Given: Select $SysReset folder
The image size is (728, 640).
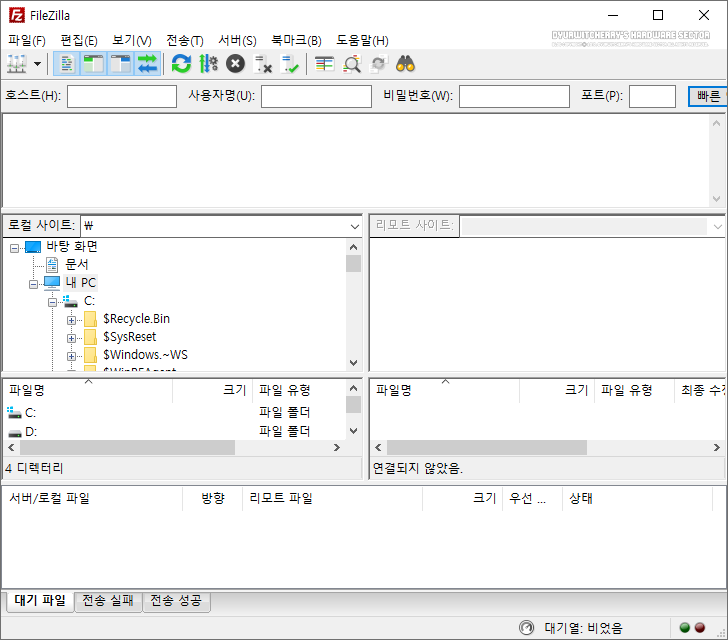Looking at the screenshot, I should tap(130, 337).
